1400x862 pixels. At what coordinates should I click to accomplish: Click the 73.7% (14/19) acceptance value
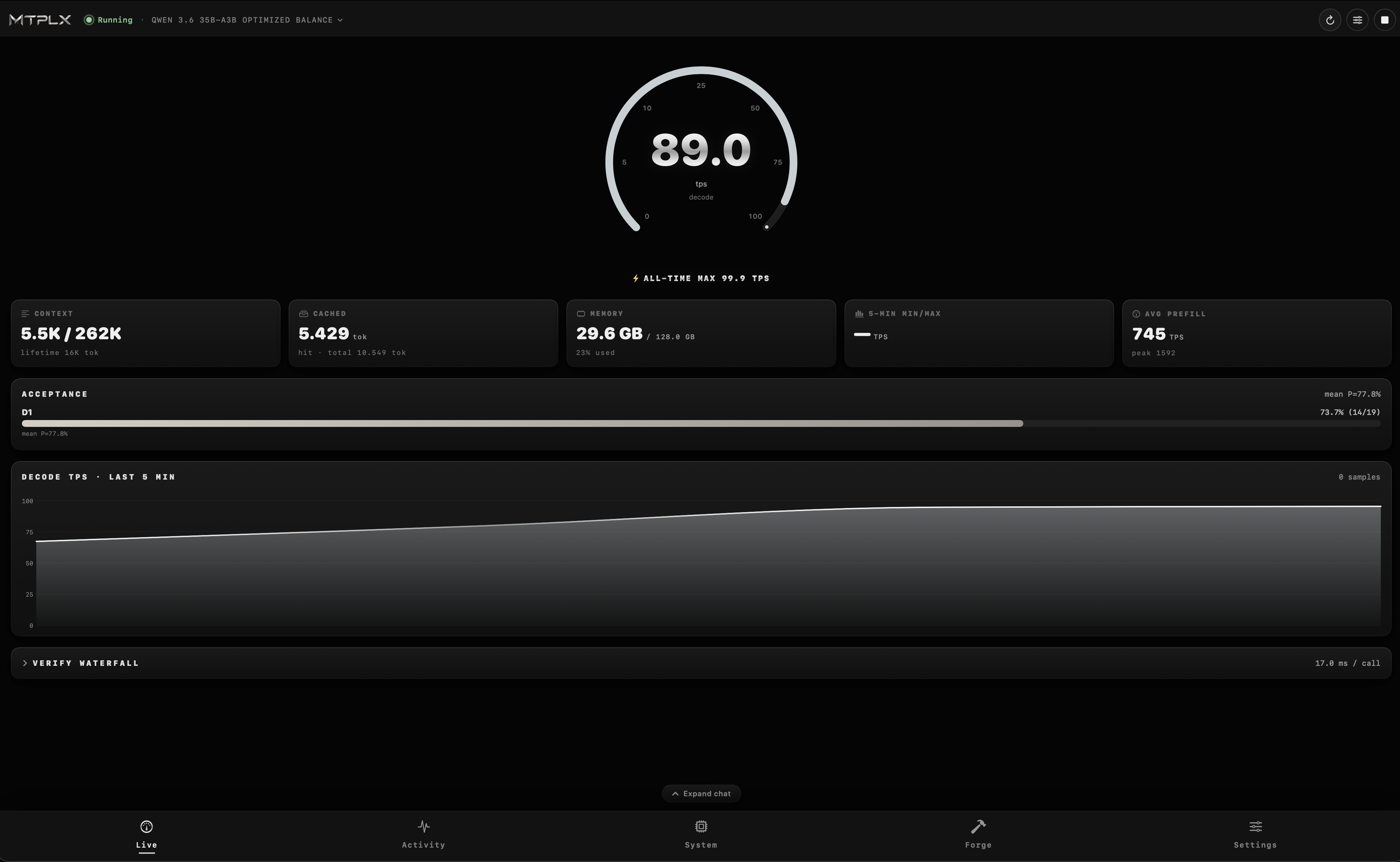pos(1350,412)
